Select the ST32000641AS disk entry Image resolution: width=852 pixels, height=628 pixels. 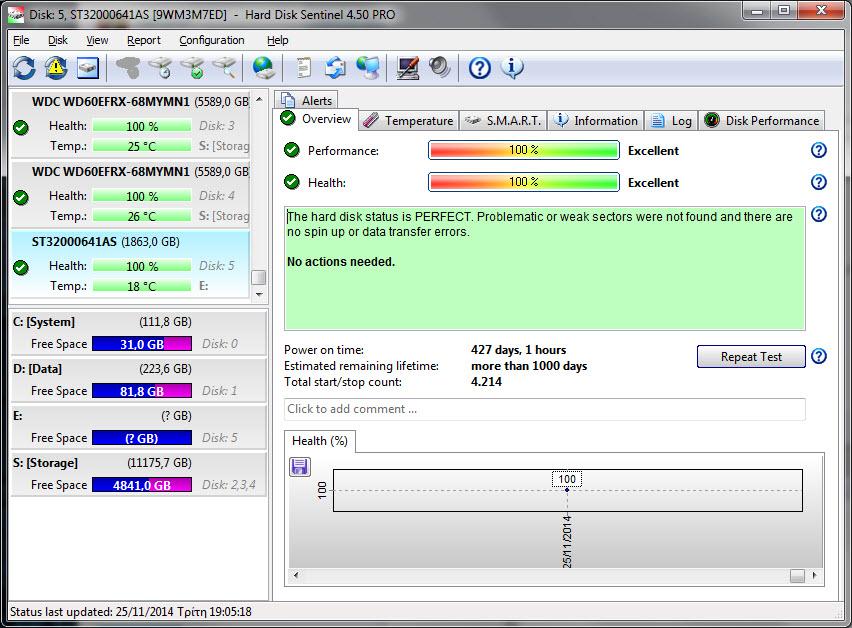point(130,264)
